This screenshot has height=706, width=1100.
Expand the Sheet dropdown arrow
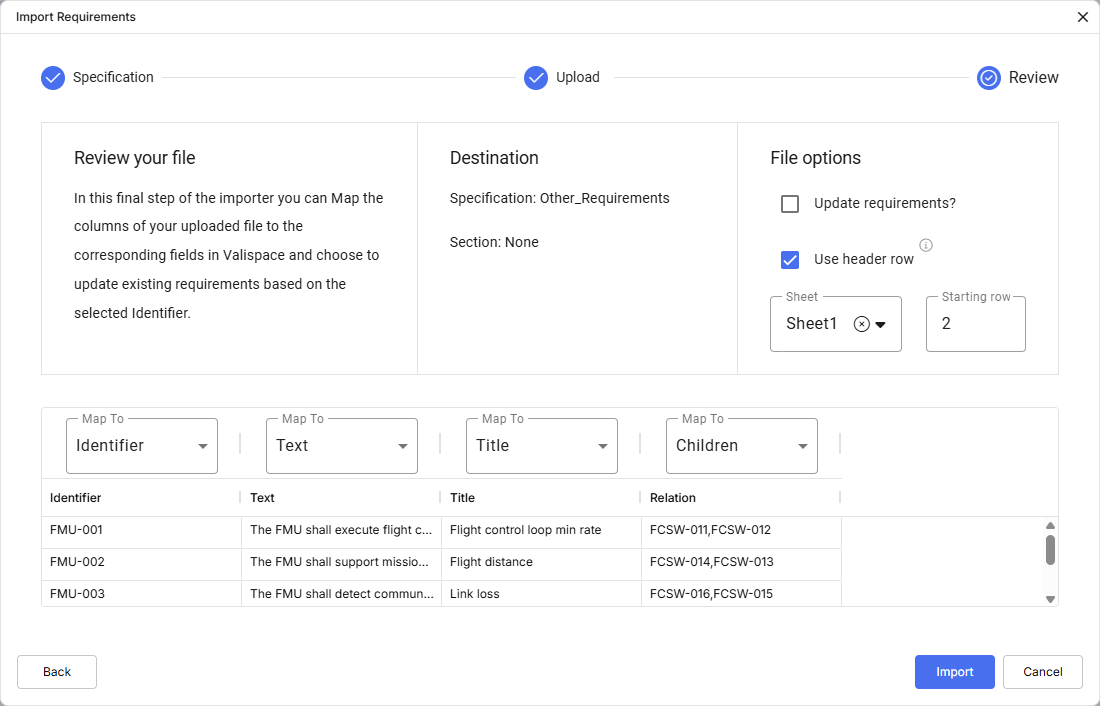click(x=881, y=324)
